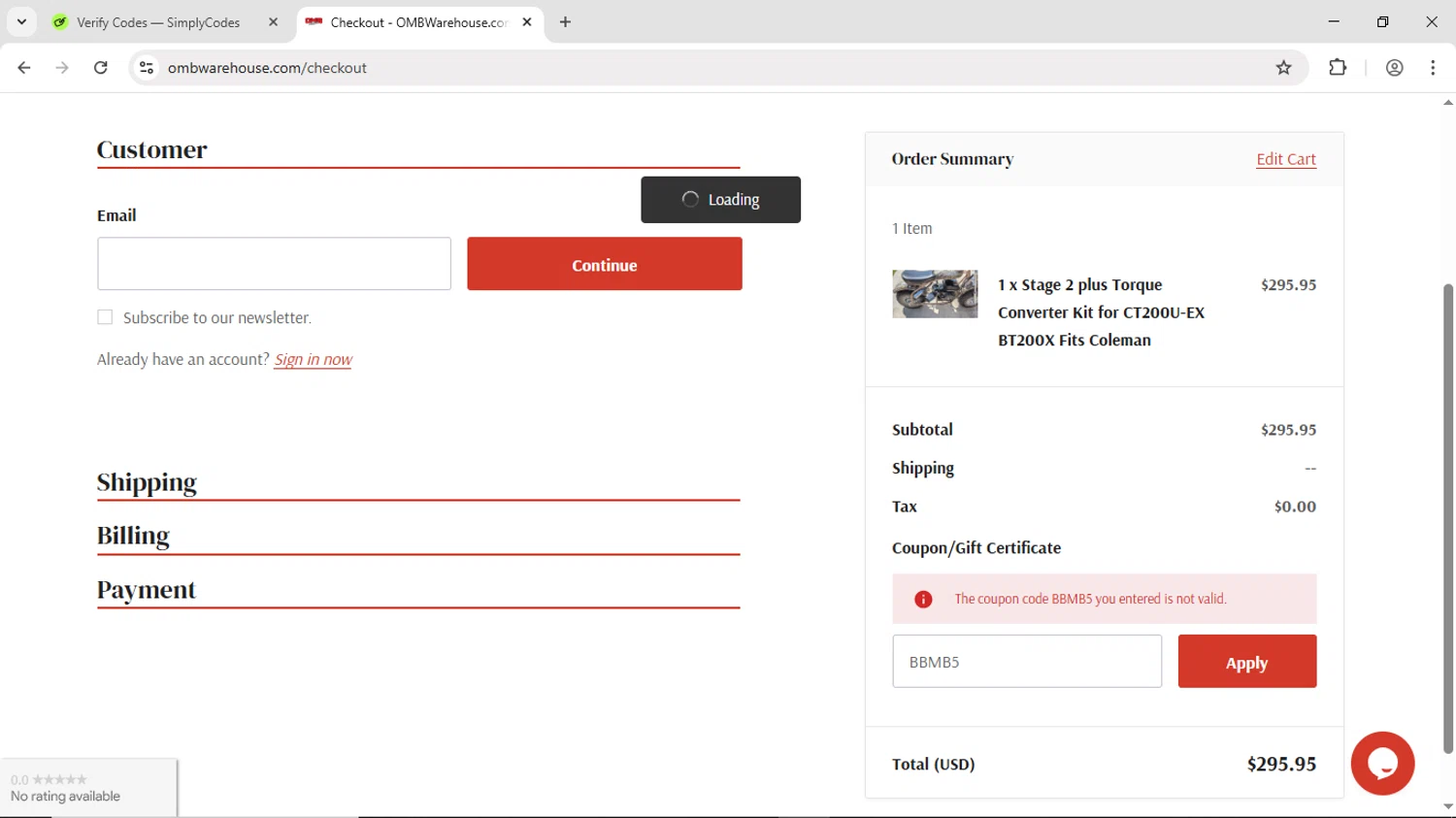Click the Billing section heading

(133, 536)
